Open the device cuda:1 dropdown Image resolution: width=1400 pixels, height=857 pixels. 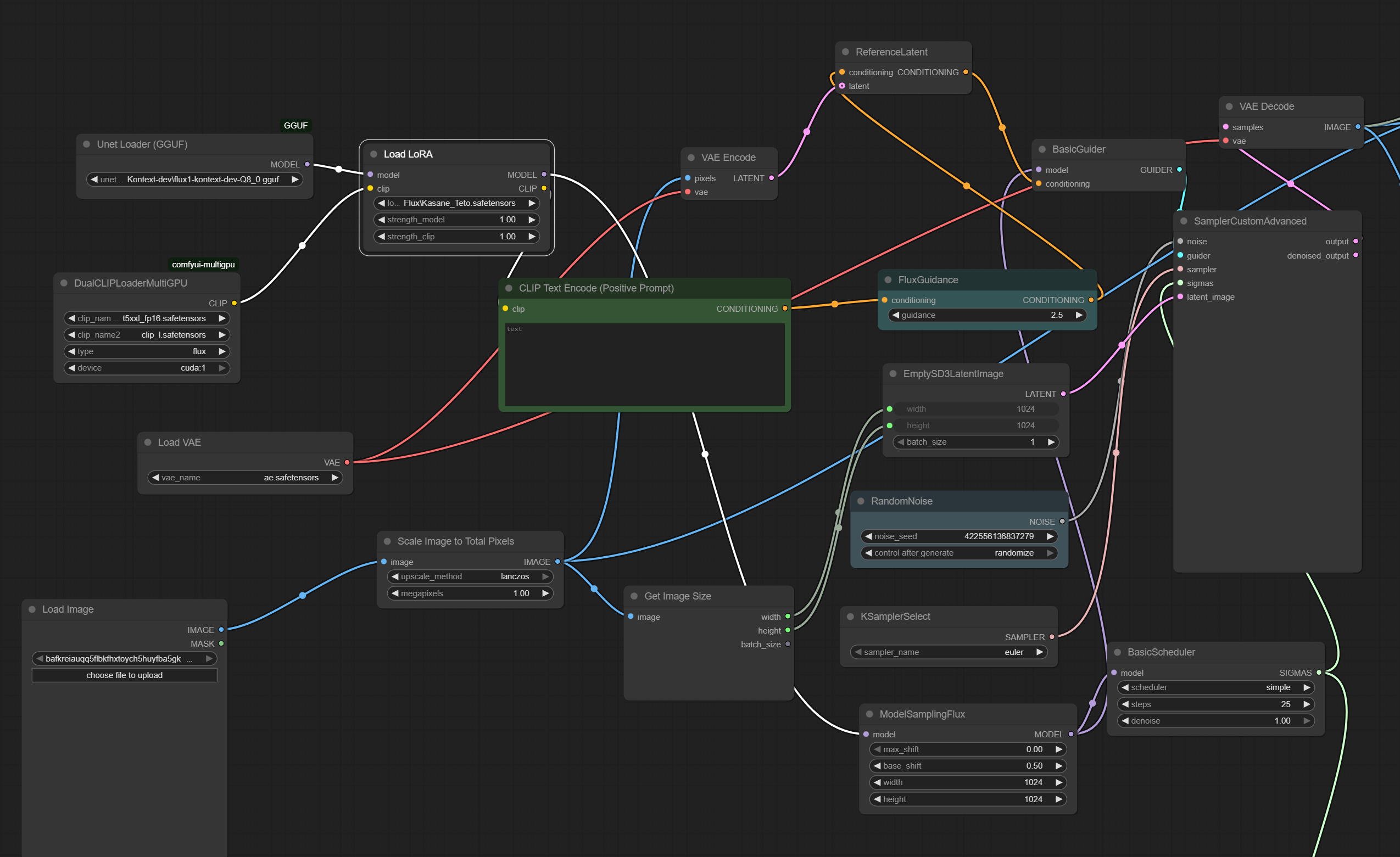click(x=147, y=367)
